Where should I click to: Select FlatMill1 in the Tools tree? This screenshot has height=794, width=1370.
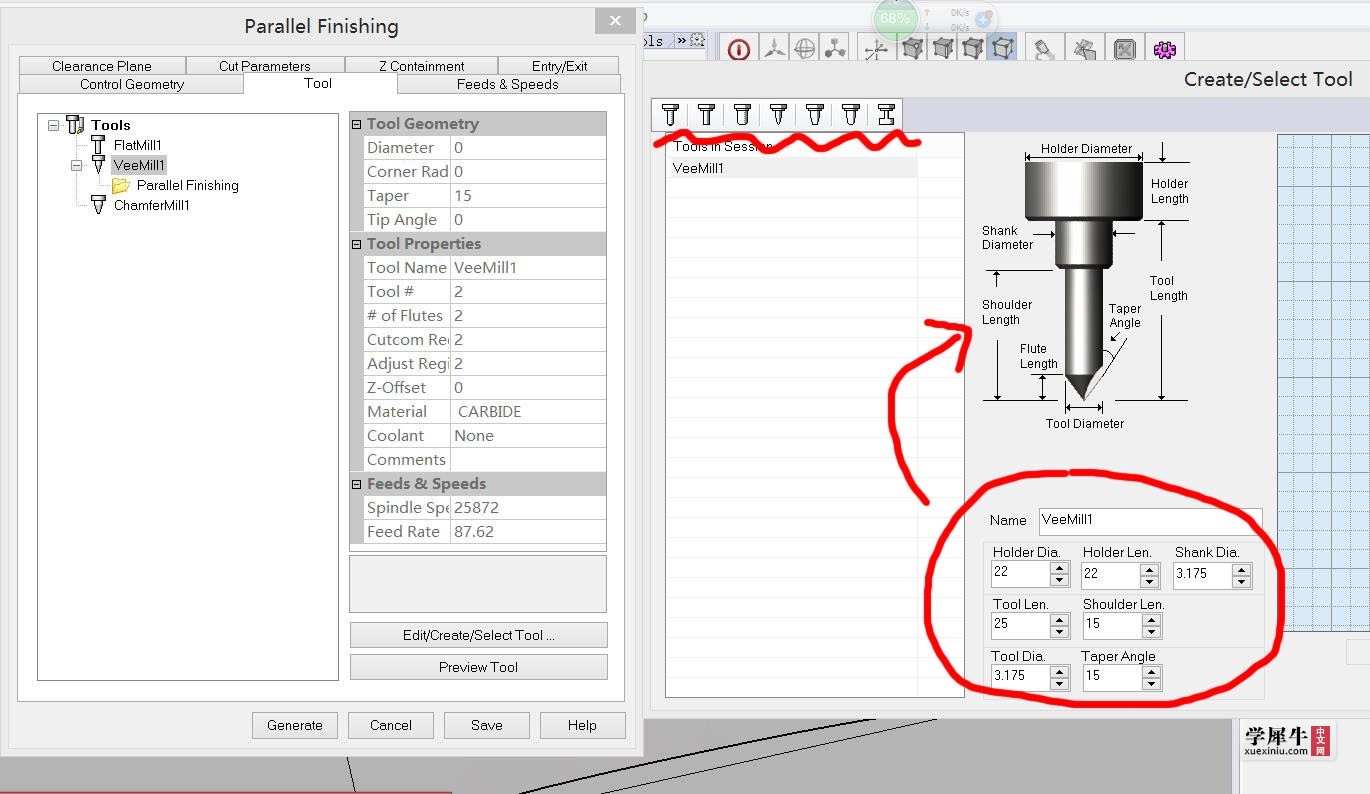point(138,145)
